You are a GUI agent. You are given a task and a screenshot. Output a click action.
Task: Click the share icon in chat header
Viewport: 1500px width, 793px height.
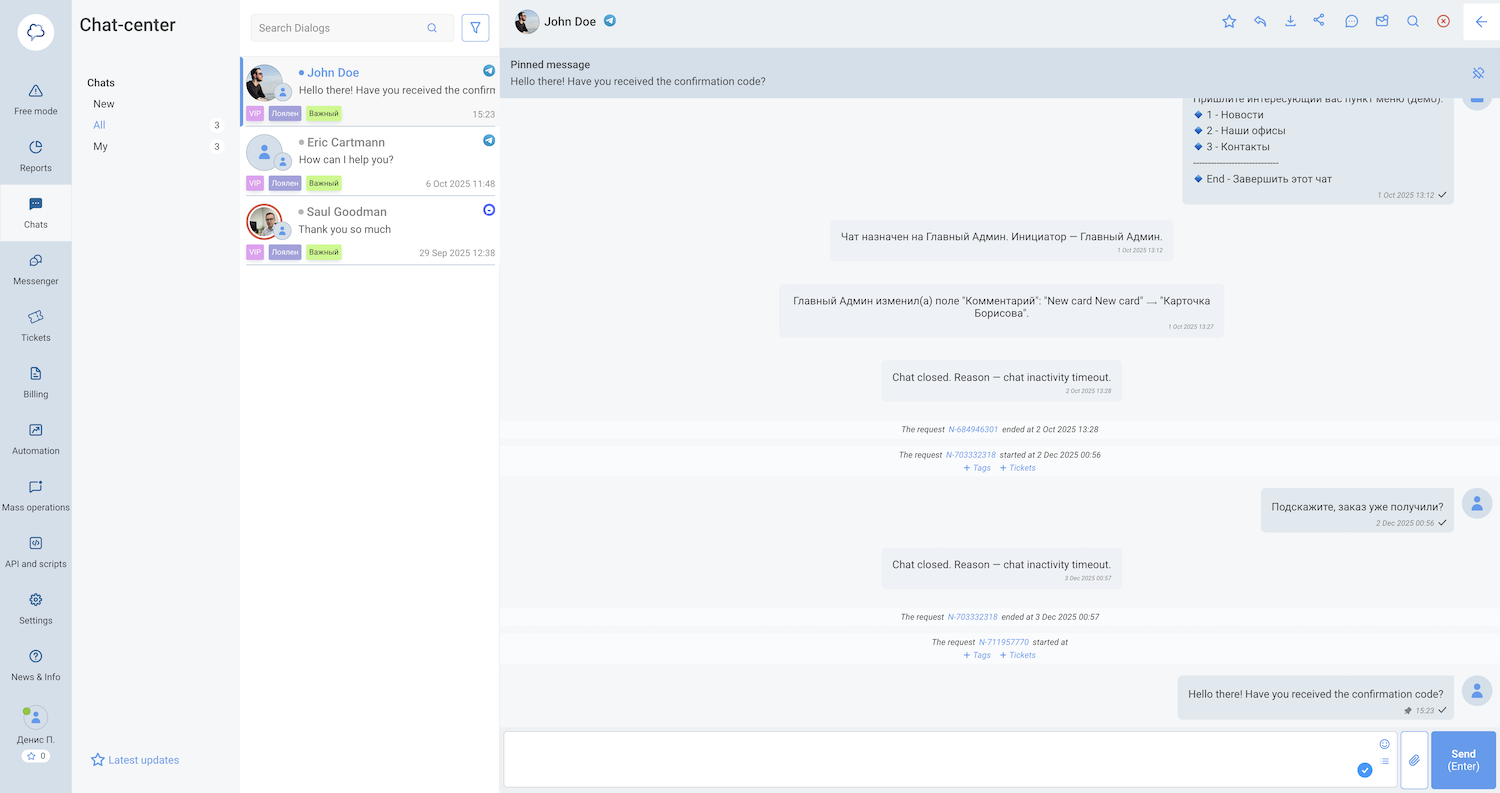[x=1320, y=21]
